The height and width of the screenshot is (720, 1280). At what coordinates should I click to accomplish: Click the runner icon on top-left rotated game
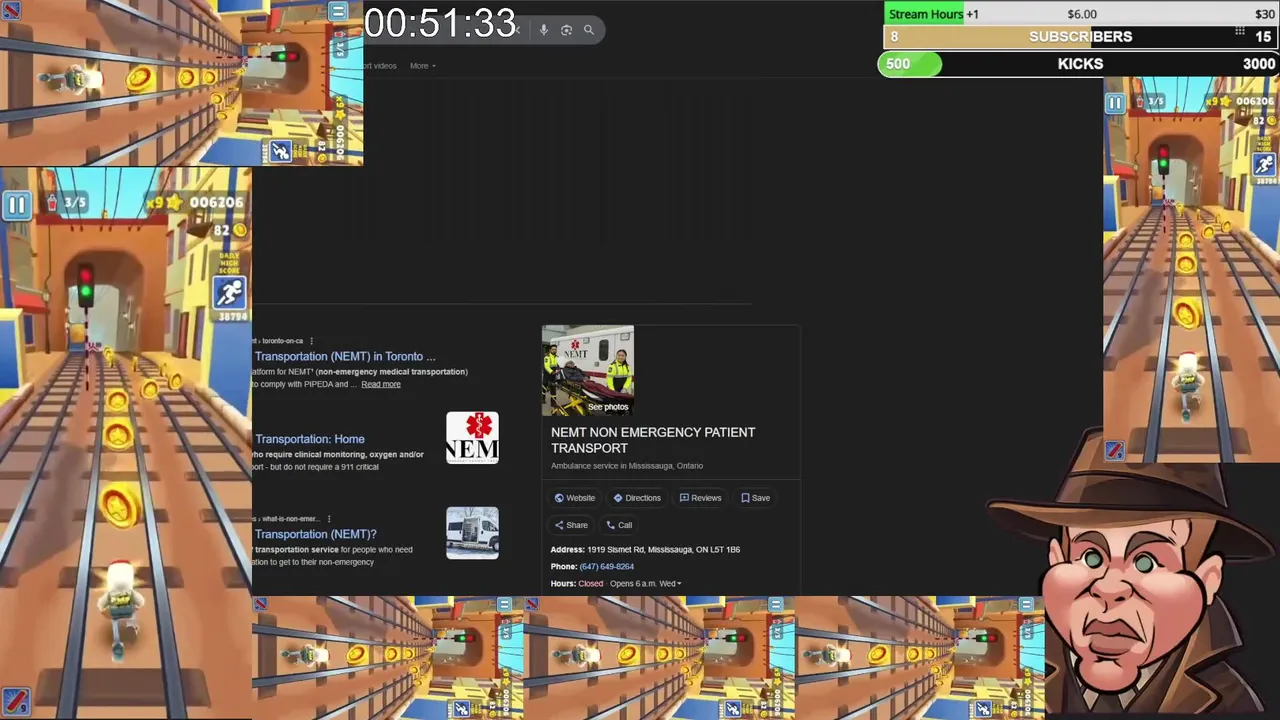[280, 152]
